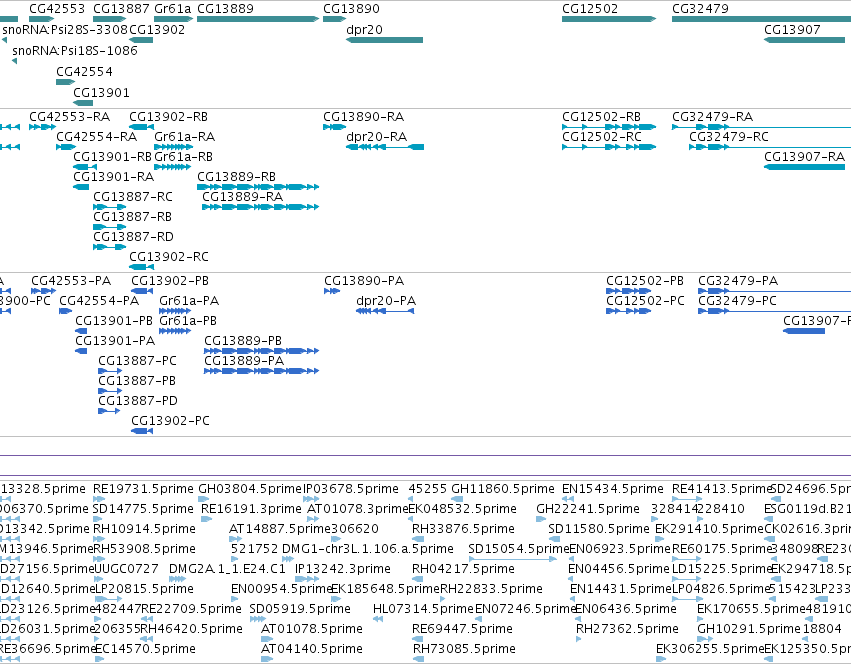Click transcript CG13887-RC
851x664 pixels.
pos(110,207)
